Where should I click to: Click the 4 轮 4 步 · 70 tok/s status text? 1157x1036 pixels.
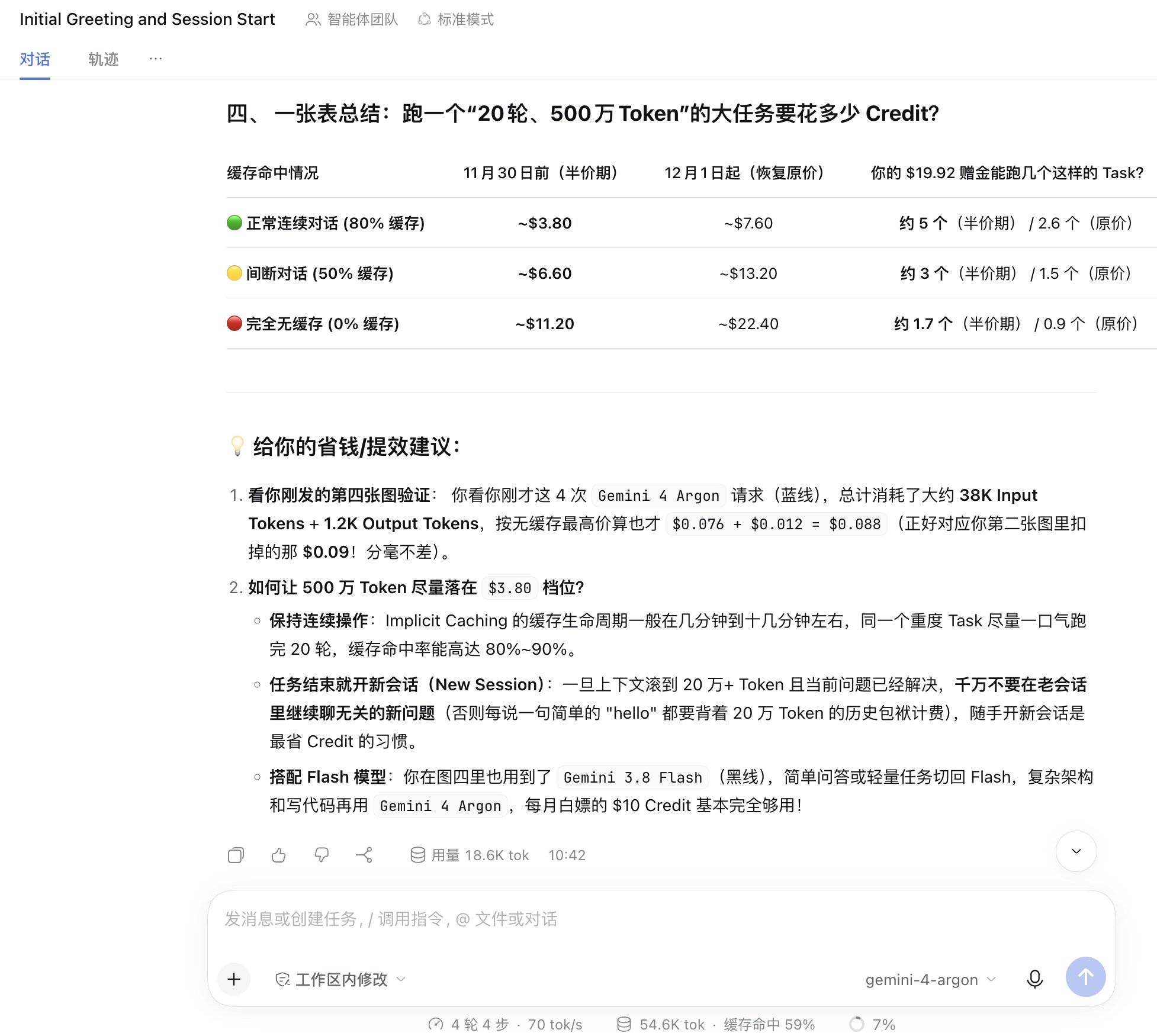click(x=516, y=1025)
